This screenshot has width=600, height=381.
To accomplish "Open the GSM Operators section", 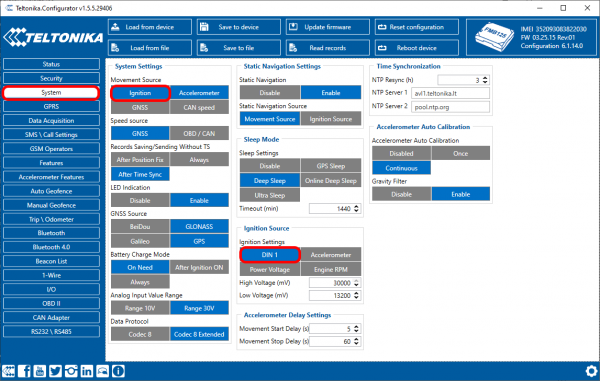I will (51, 149).
